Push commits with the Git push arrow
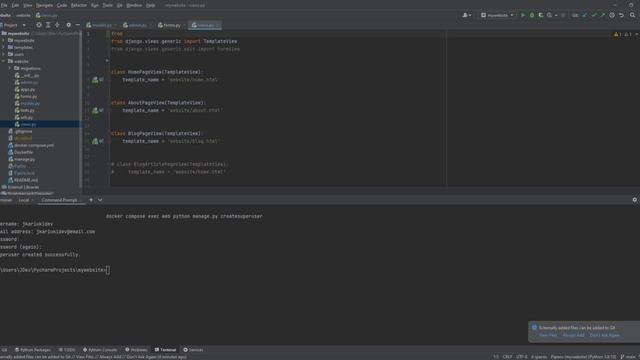The image size is (640, 360). pos(603,15)
